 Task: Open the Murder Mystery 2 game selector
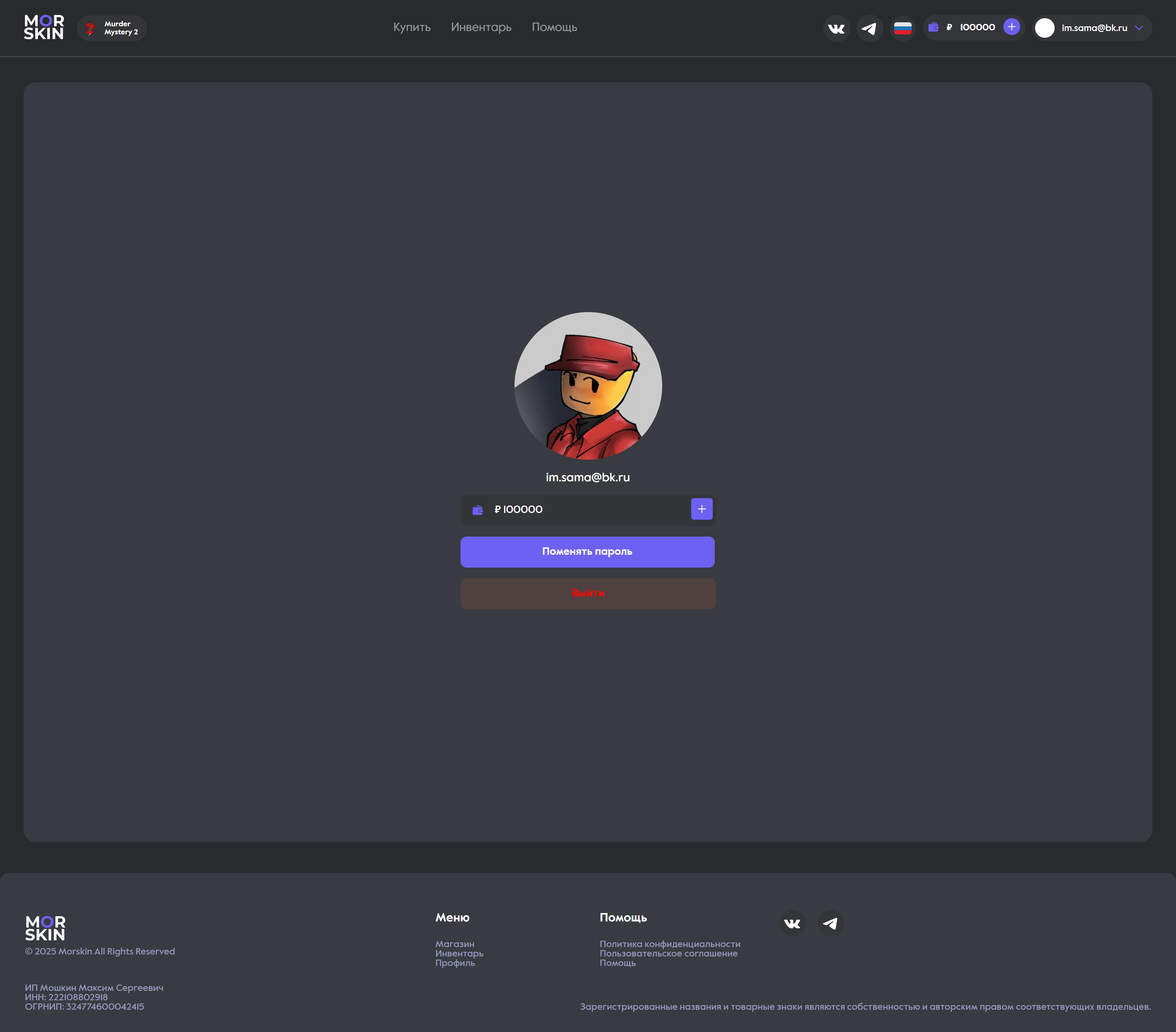click(112, 28)
